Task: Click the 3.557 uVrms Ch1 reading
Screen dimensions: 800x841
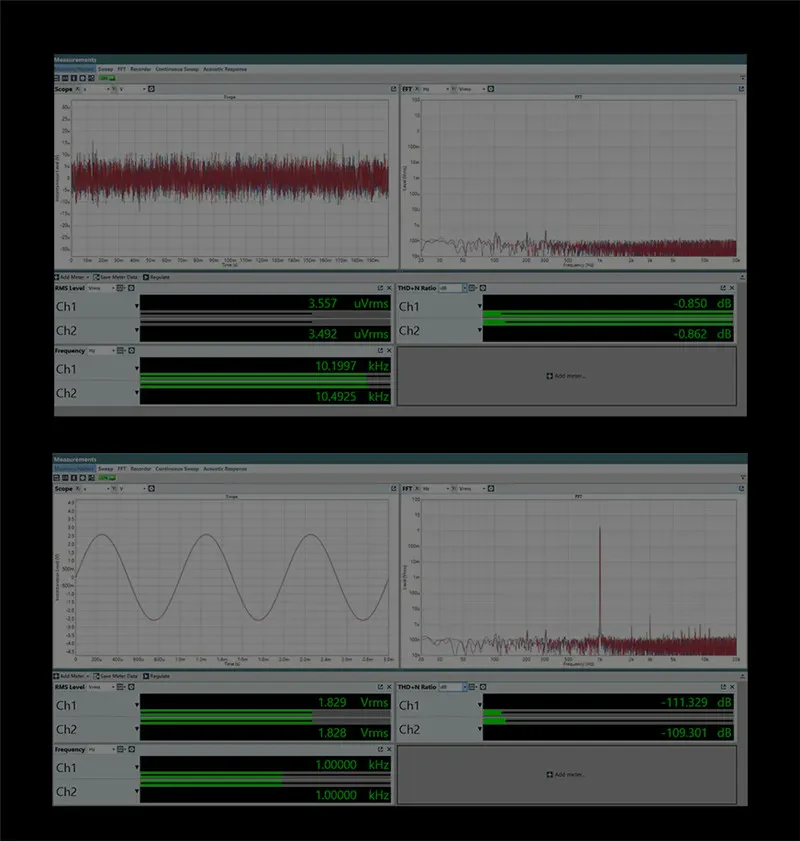Action: (348, 304)
